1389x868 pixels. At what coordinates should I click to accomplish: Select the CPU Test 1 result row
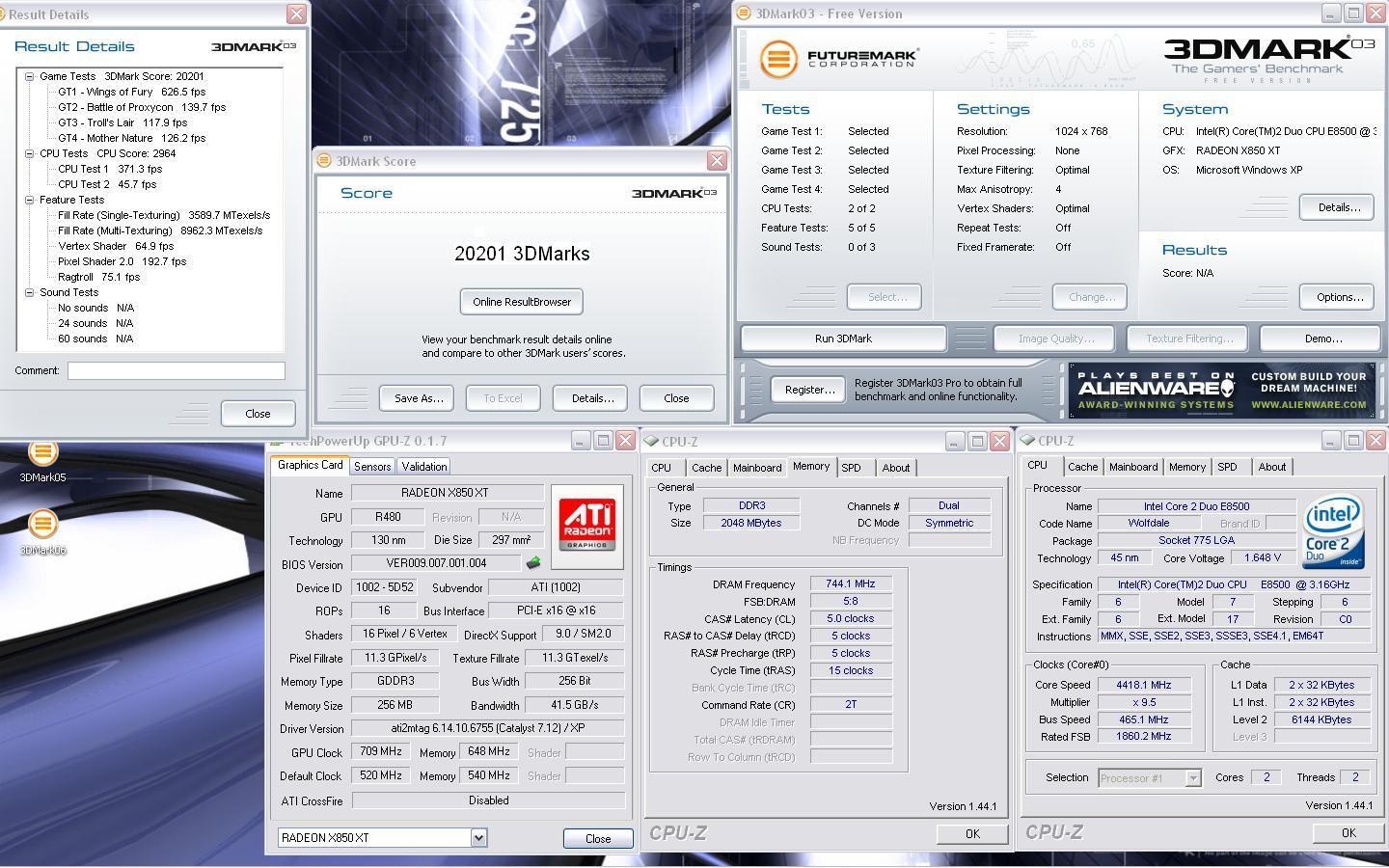click(x=110, y=169)
